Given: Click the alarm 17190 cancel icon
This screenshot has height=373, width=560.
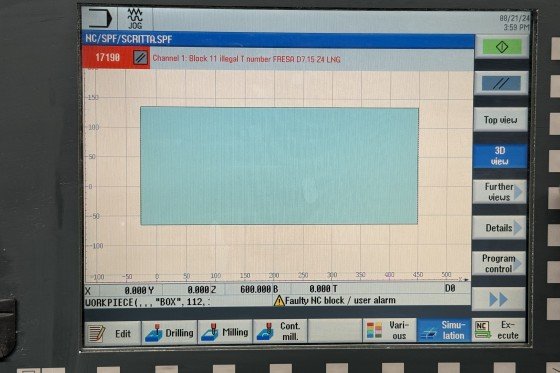Looking at the screenshot, I should pos(140,58).
